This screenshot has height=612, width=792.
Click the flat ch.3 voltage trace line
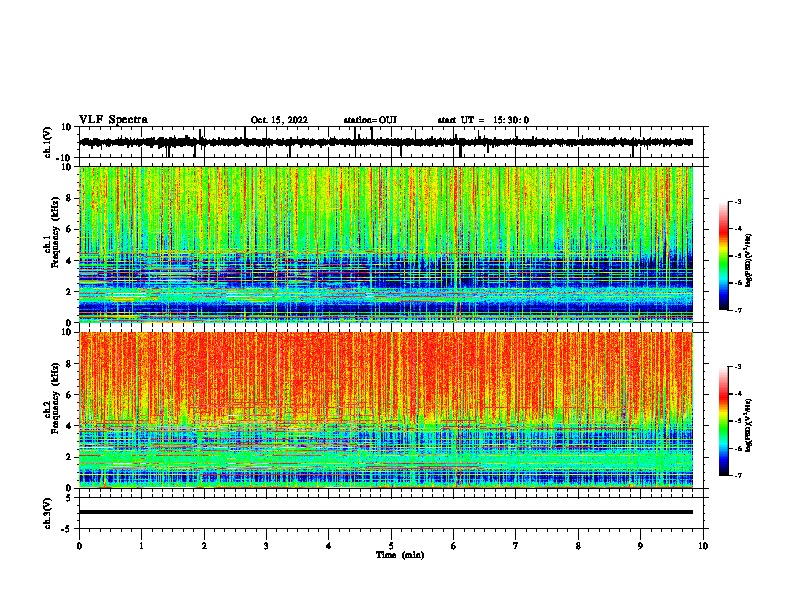pyautogui.click(x=386, y=512)
